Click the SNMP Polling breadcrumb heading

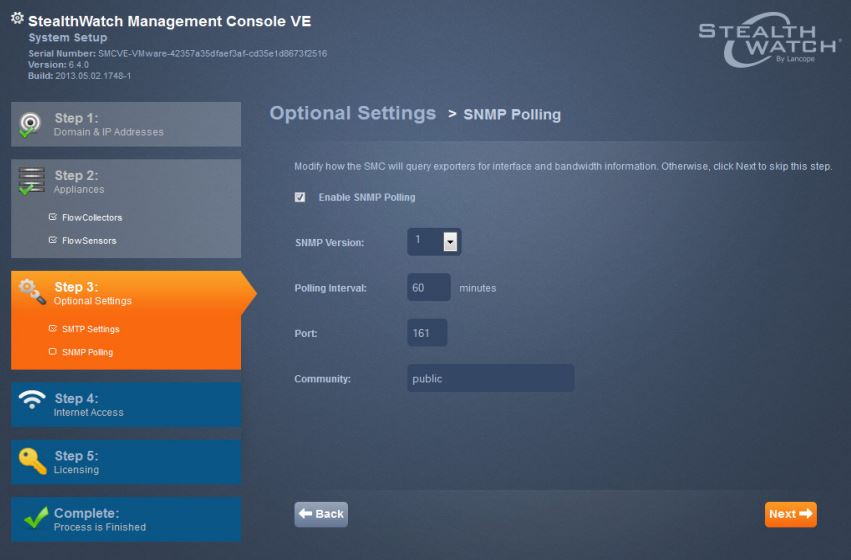[x=512, y=114]
